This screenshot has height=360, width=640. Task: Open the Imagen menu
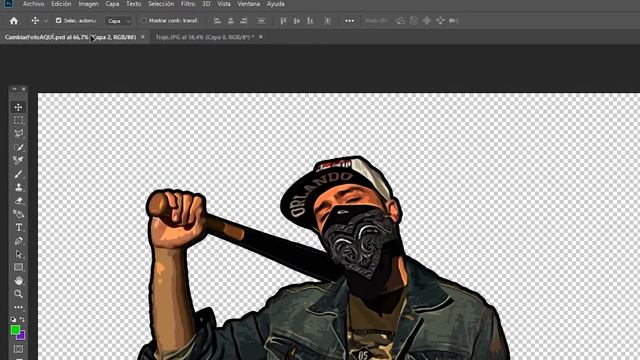click(x=89, y=4)
